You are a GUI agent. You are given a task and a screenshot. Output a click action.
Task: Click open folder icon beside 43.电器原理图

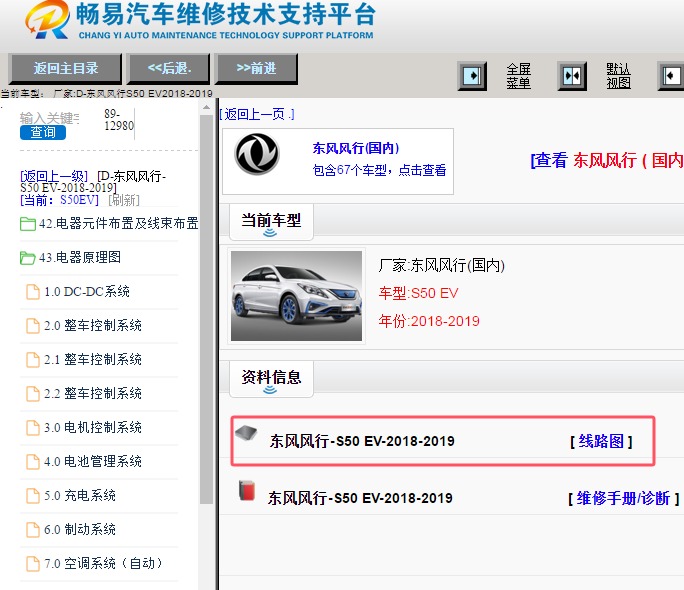click(x=28, y=258)
